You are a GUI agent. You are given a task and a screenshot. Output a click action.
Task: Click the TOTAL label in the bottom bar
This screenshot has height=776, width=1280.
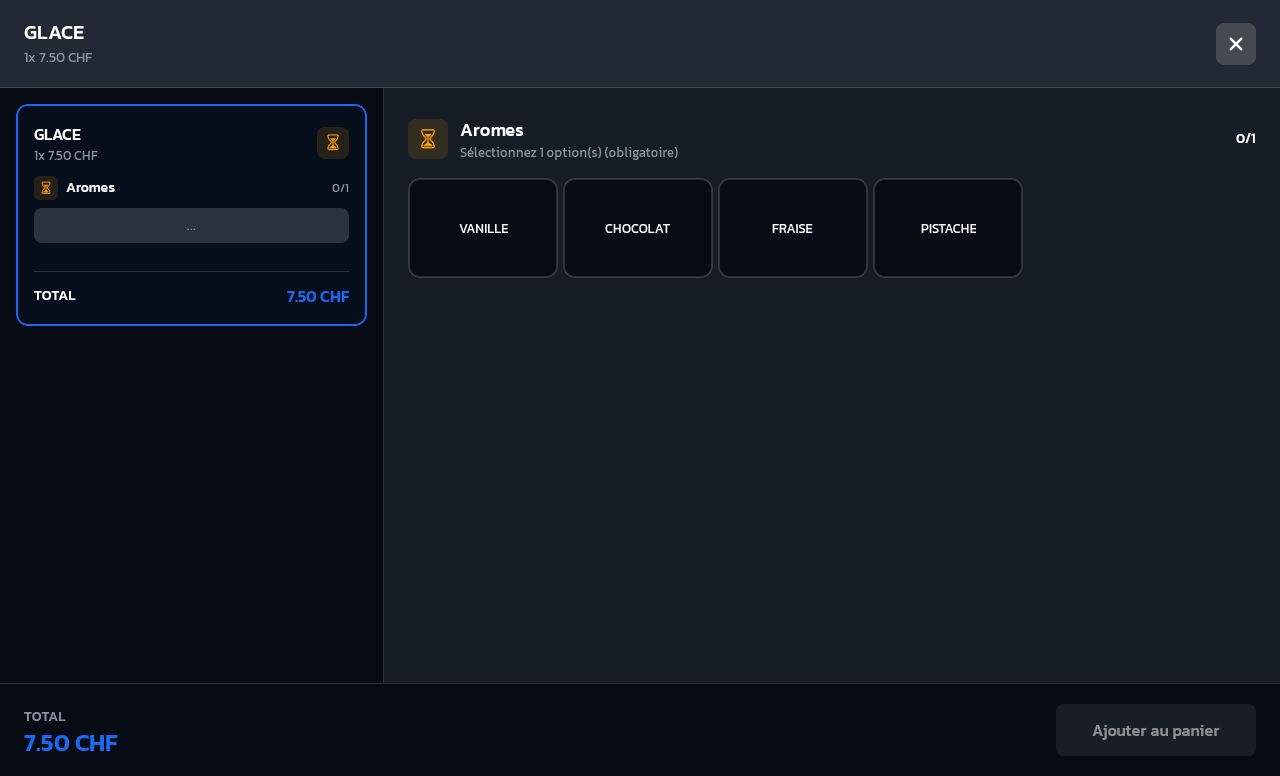[45, 717]
